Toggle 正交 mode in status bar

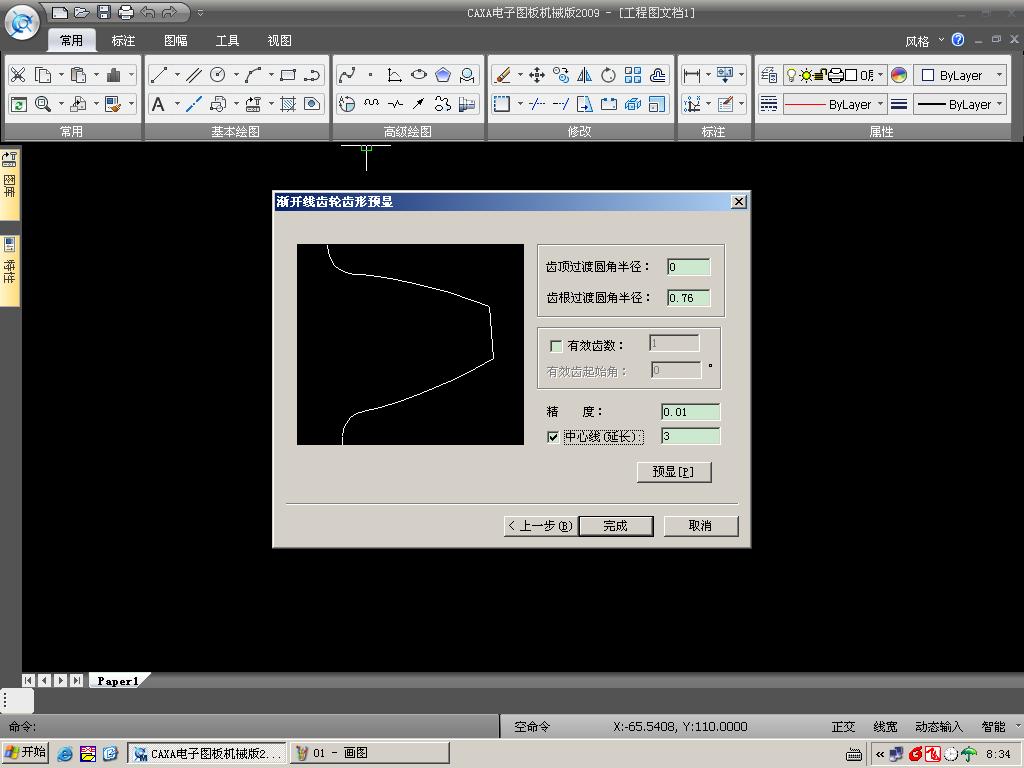(x=843, y=726)
